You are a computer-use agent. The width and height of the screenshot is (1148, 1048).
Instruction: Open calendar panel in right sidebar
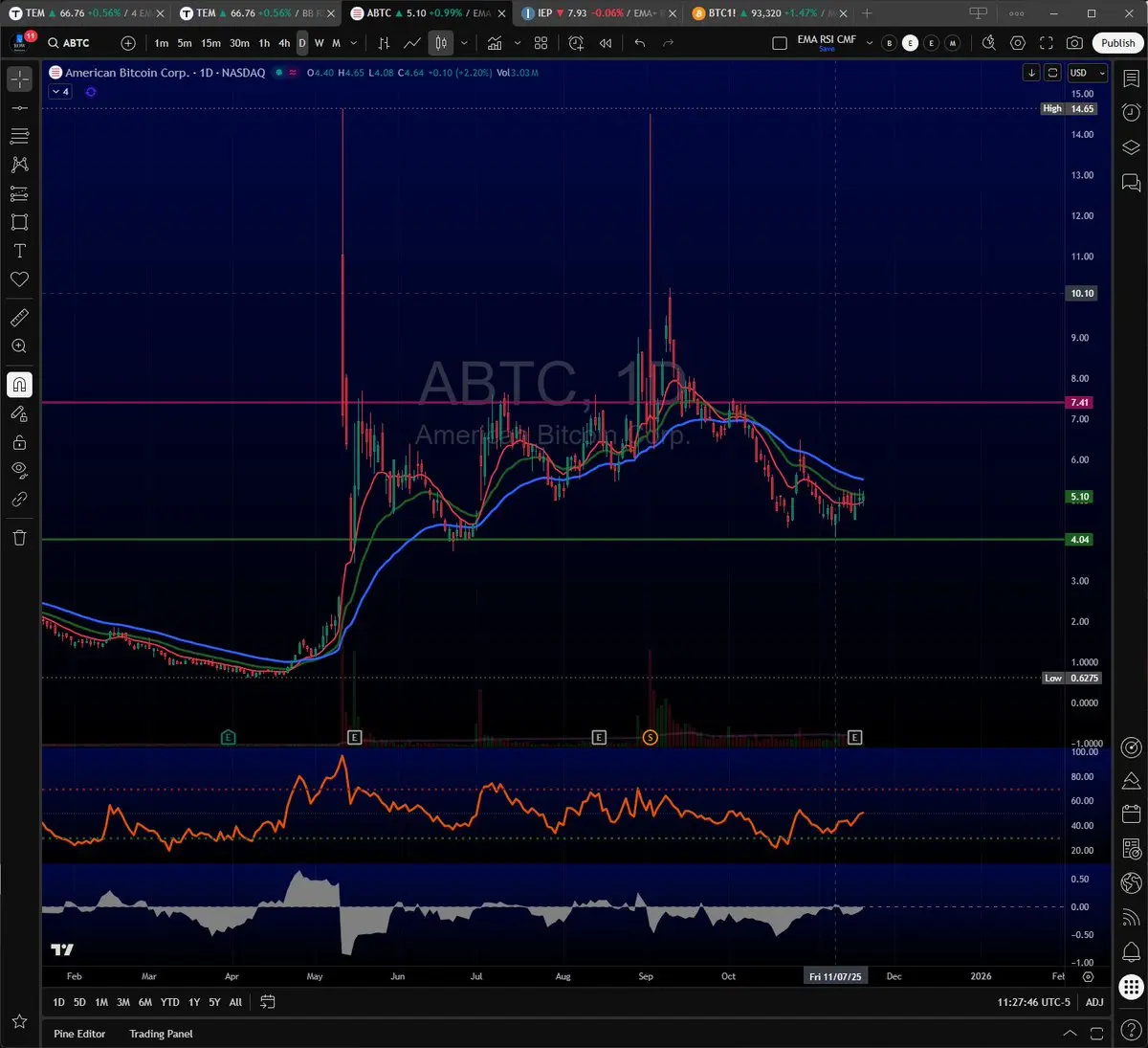coord(1131,814)
